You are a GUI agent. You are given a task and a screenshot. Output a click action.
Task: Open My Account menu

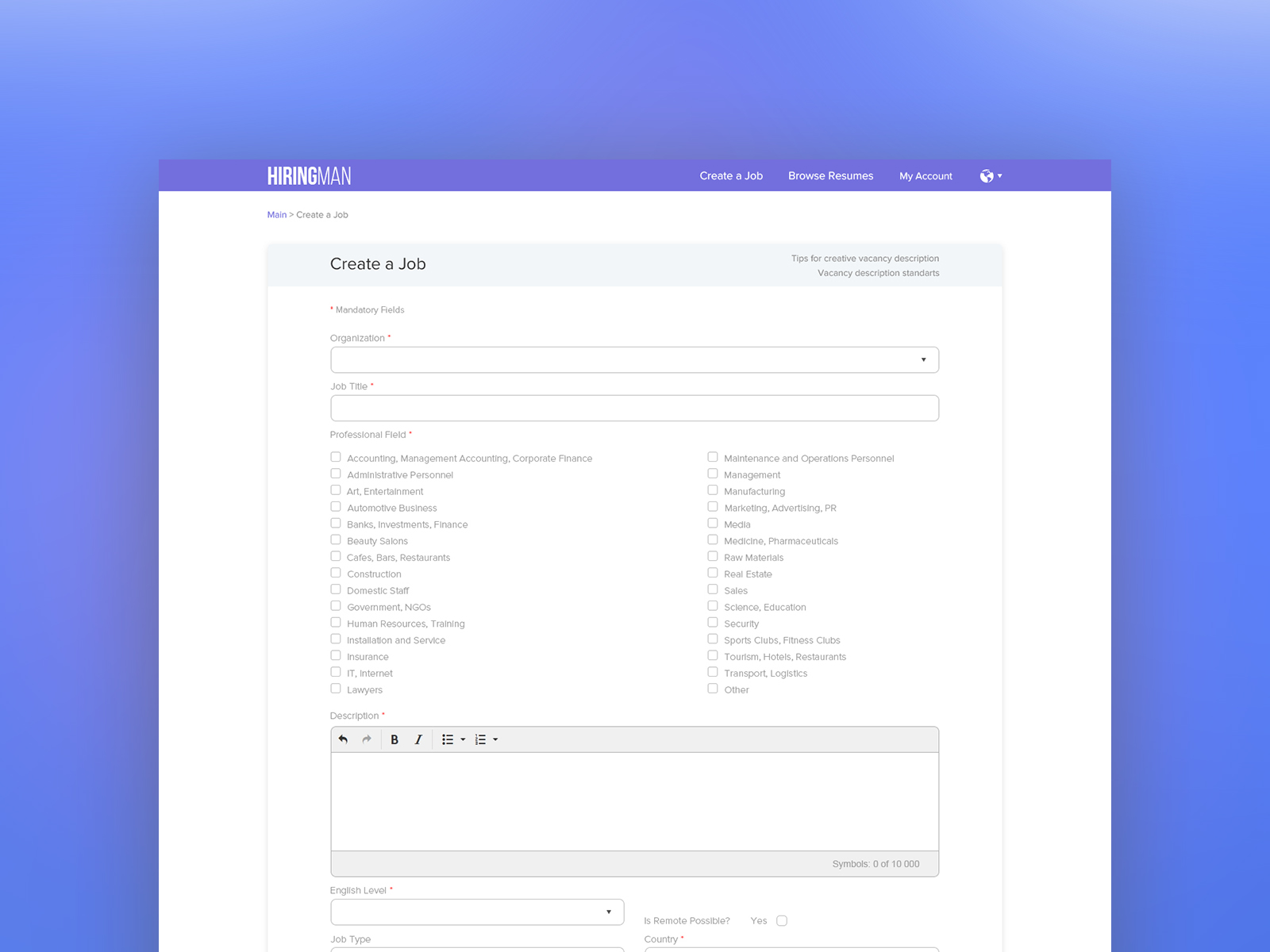(x=926, y=176)
